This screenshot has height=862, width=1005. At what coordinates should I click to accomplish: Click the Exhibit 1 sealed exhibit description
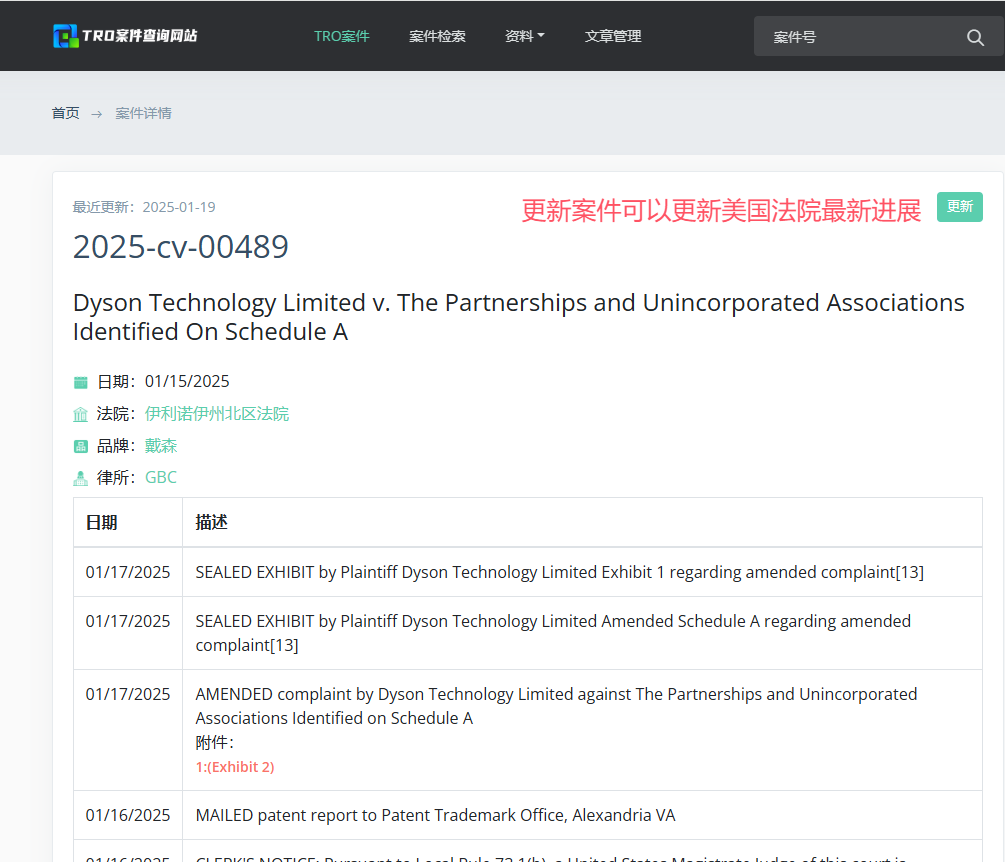point(560,572)
